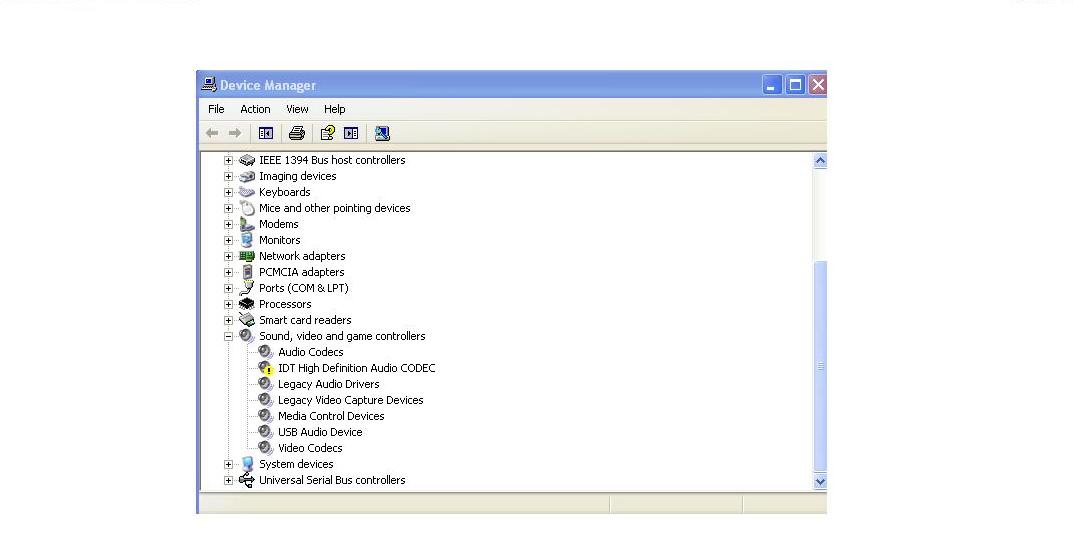Click the Mice category mouse icon

click(x=247, y=208)
